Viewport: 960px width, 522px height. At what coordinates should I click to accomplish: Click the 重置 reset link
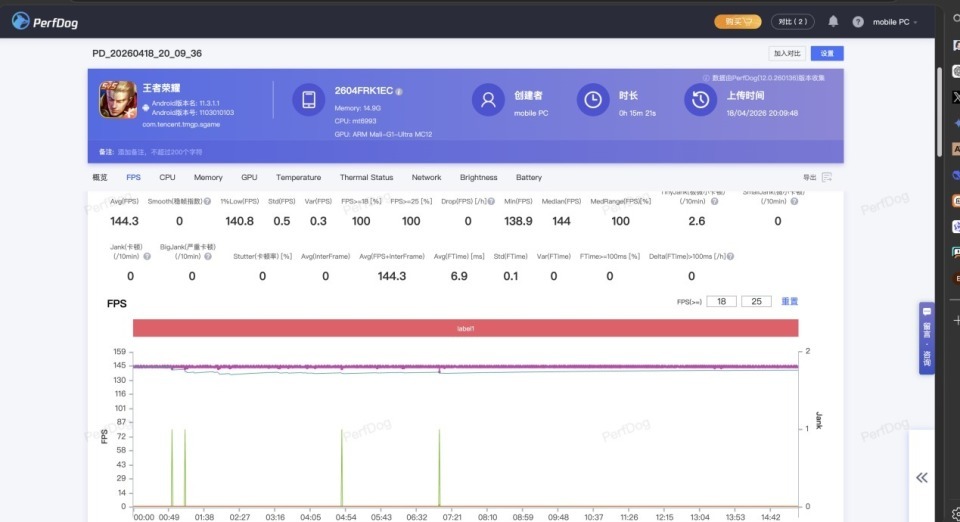coord(789,302)
